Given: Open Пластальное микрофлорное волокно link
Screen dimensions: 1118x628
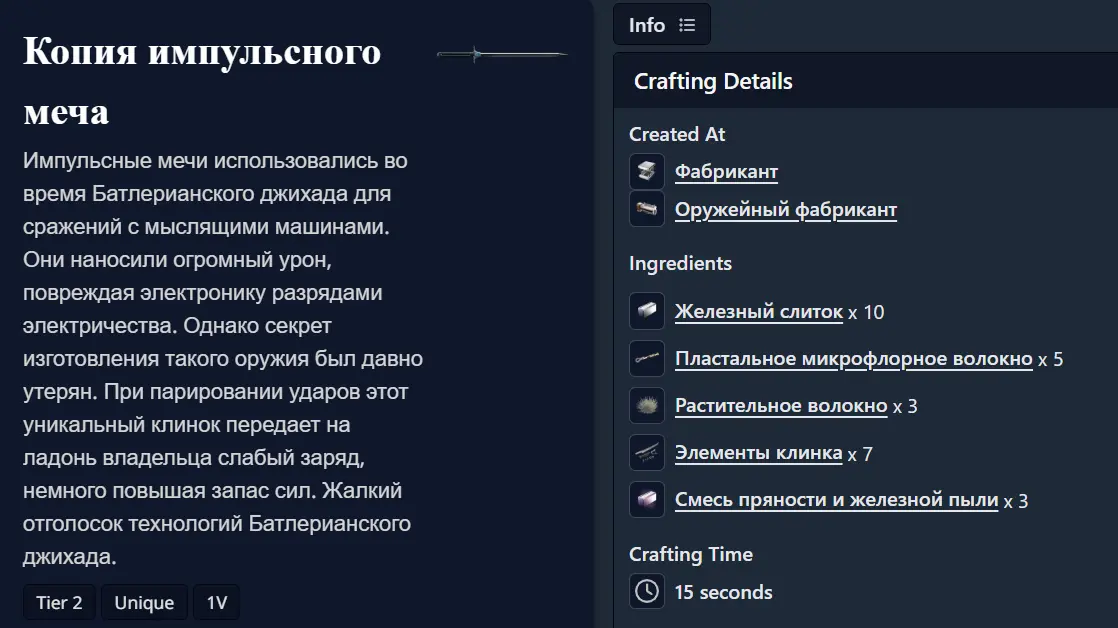Looking at the screenshot, I should [x=853, y=359].
